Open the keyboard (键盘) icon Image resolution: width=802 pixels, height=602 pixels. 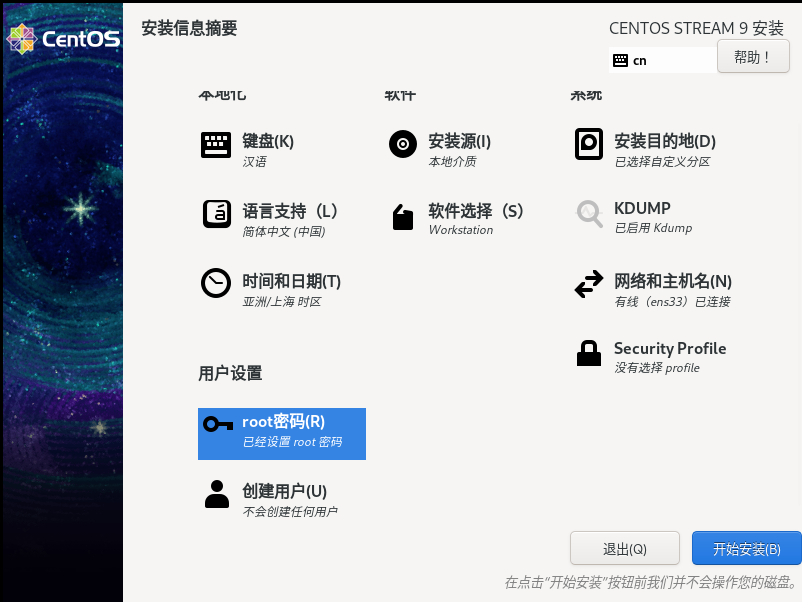216,145
